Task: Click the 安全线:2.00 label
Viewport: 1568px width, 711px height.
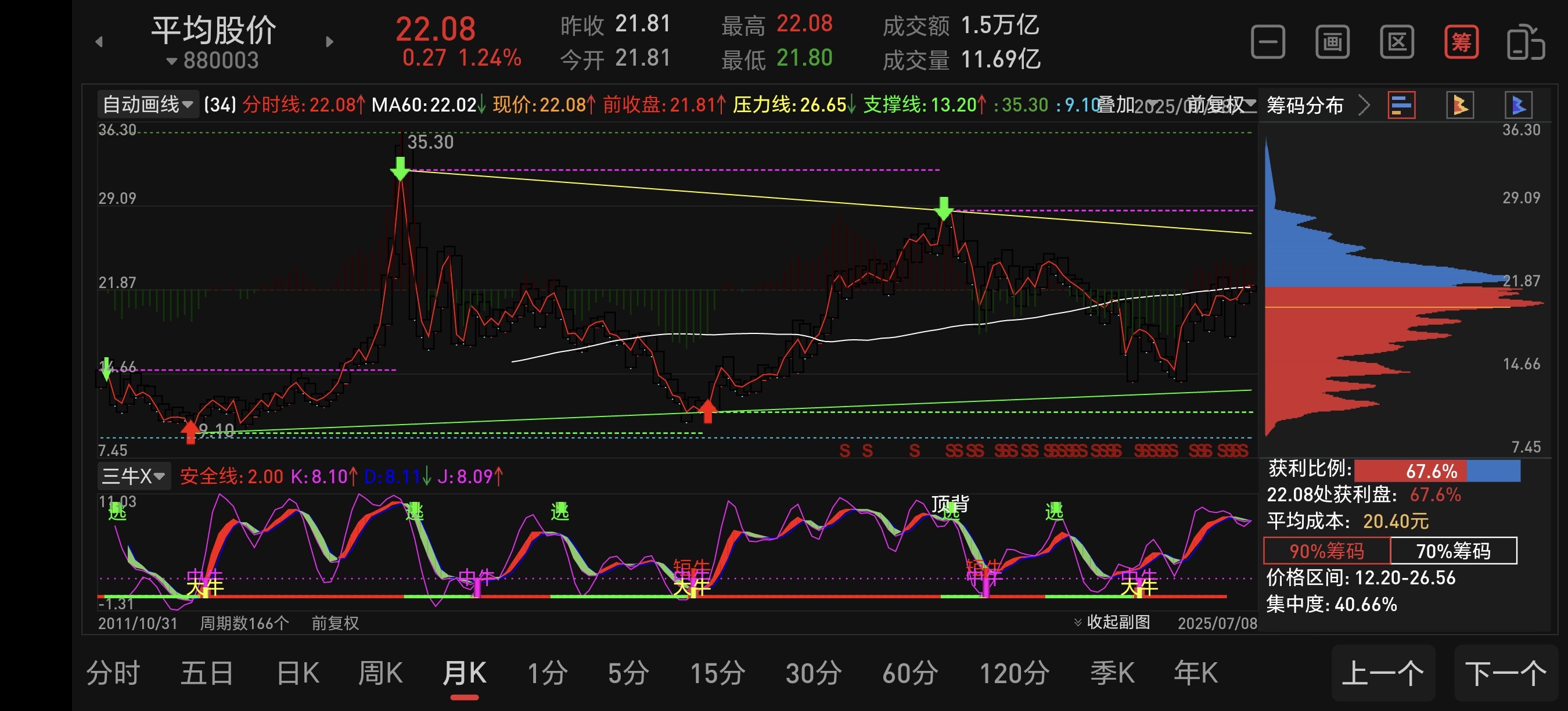Action: click(232, 476)
